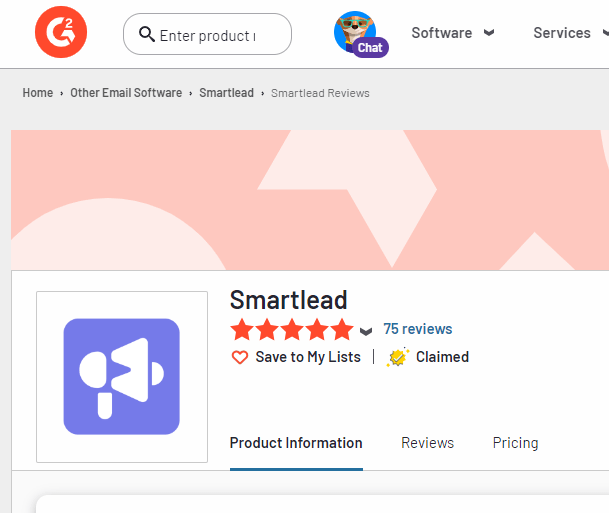
Task: Go to Home breadcrumb link
Action: pos(38,93)
